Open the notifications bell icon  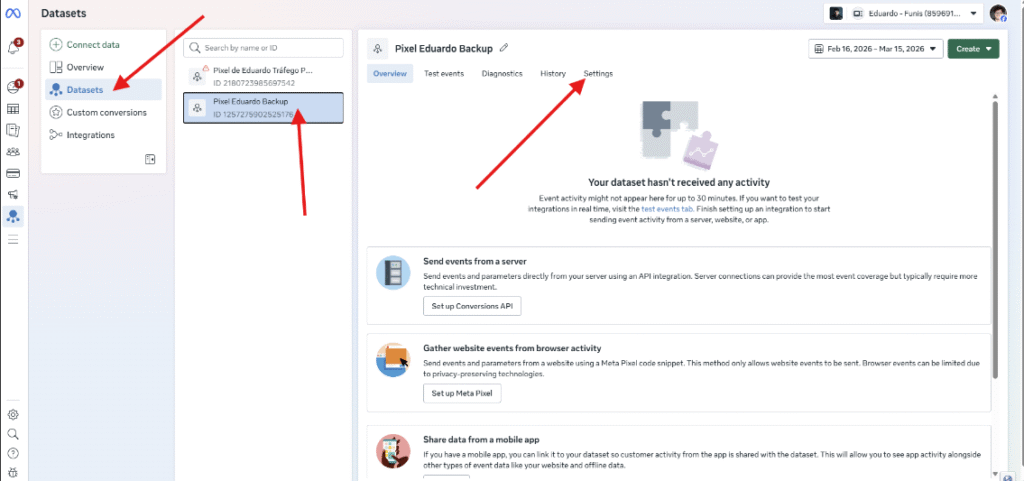point(14,47)
